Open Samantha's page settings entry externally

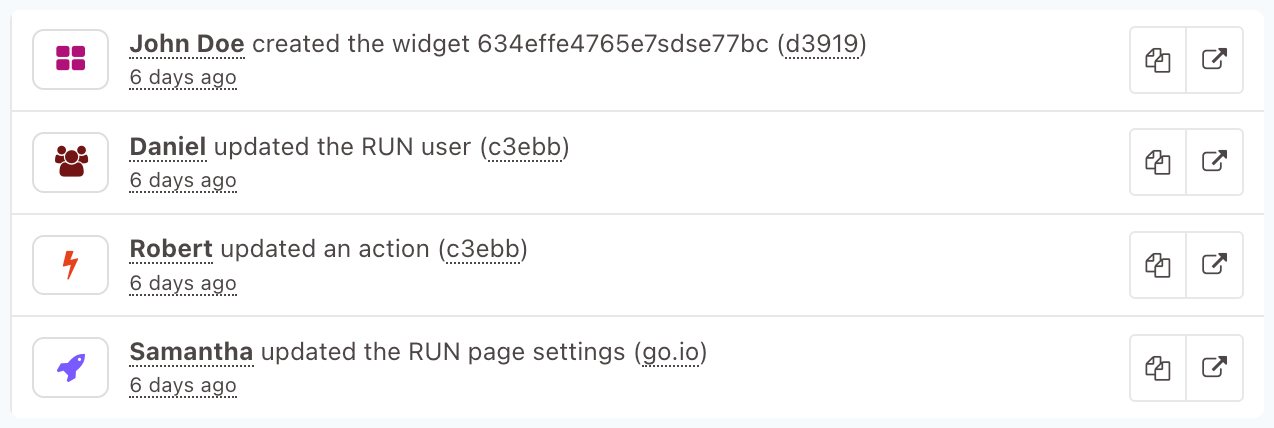1214,368
